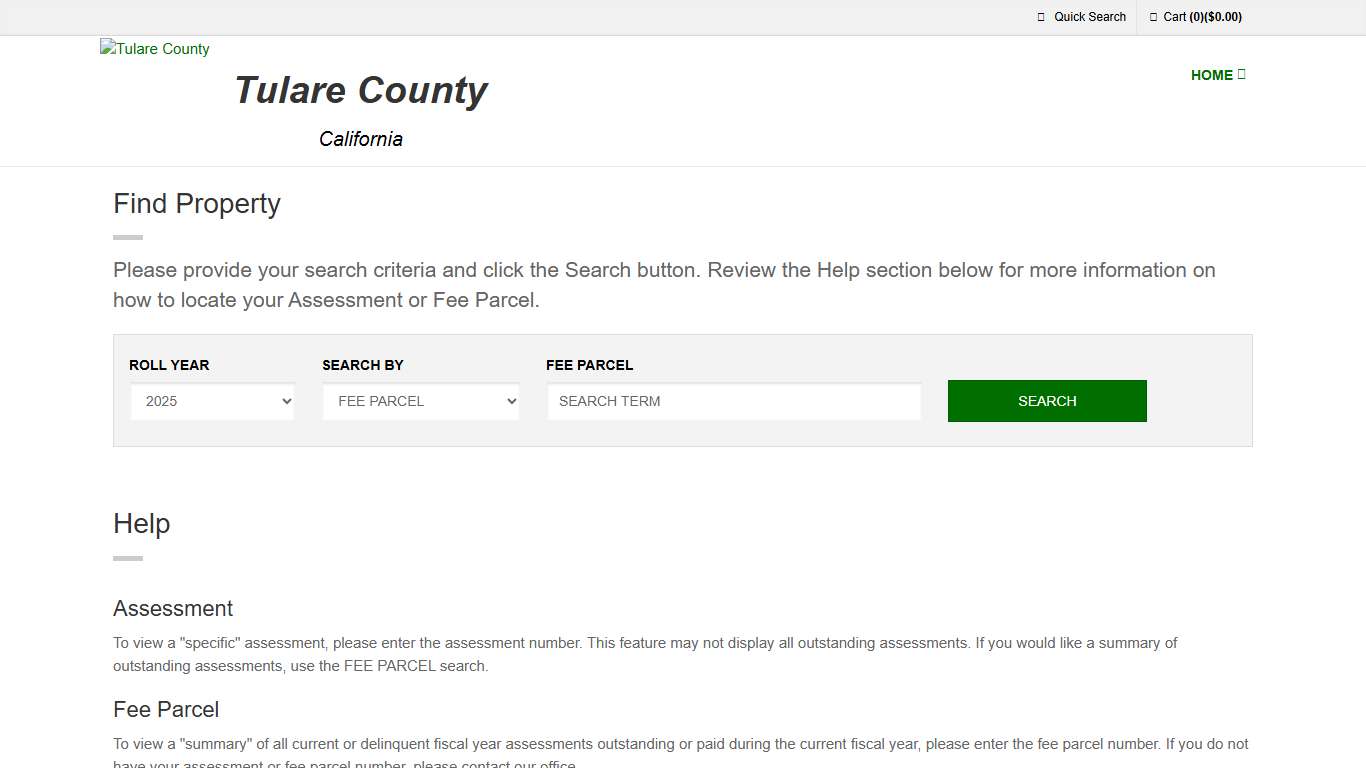
Task: Open the ROLL YEAR chevron arrow
Action: coord(287,401)
